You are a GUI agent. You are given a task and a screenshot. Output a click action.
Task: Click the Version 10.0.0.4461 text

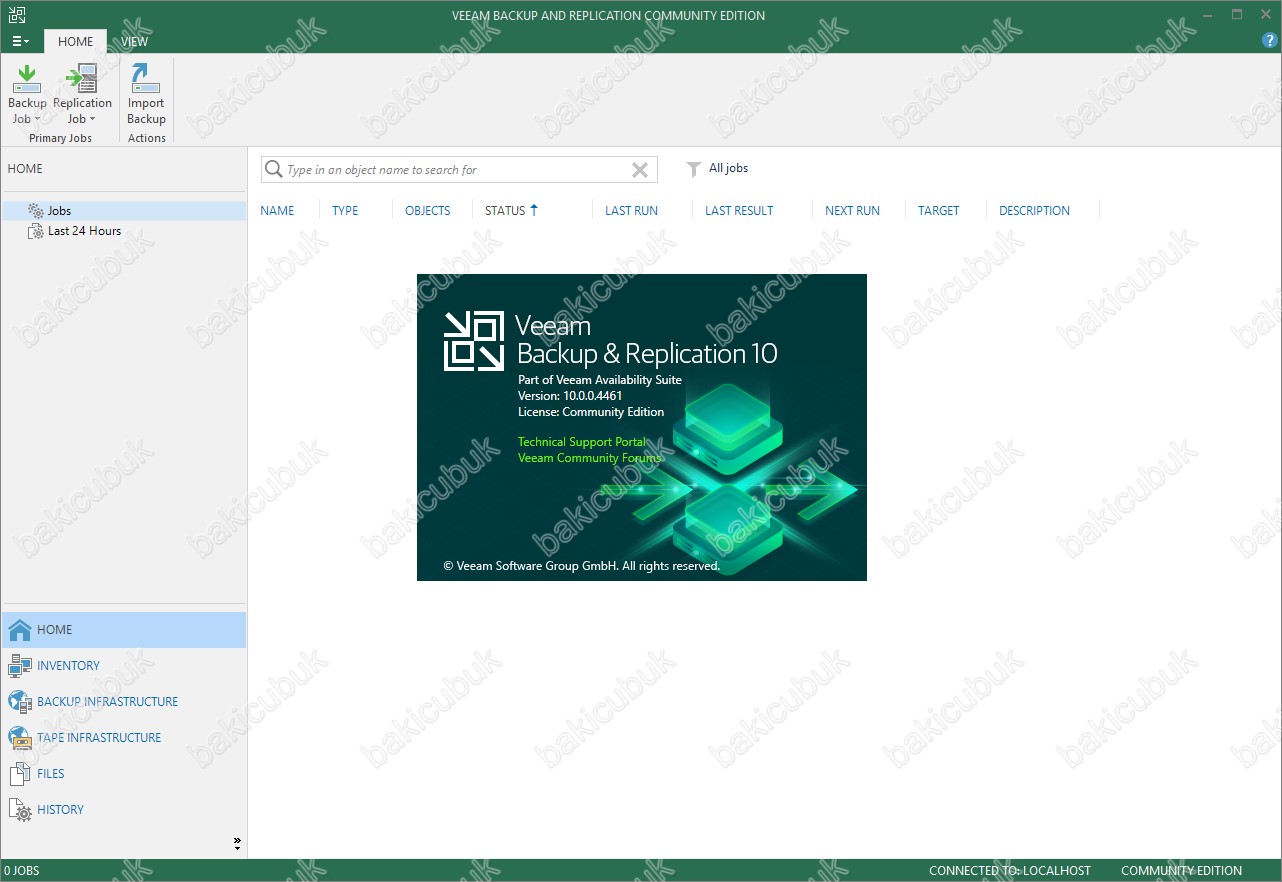click(570, 396)
